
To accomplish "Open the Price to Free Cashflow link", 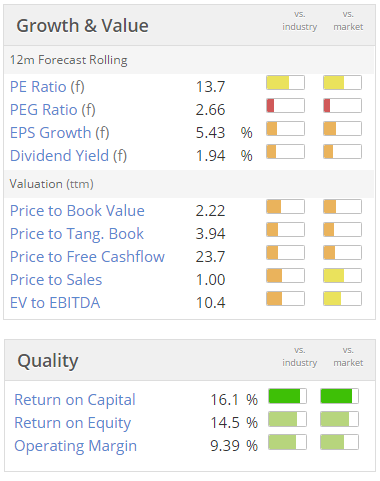I will (87, 257).
